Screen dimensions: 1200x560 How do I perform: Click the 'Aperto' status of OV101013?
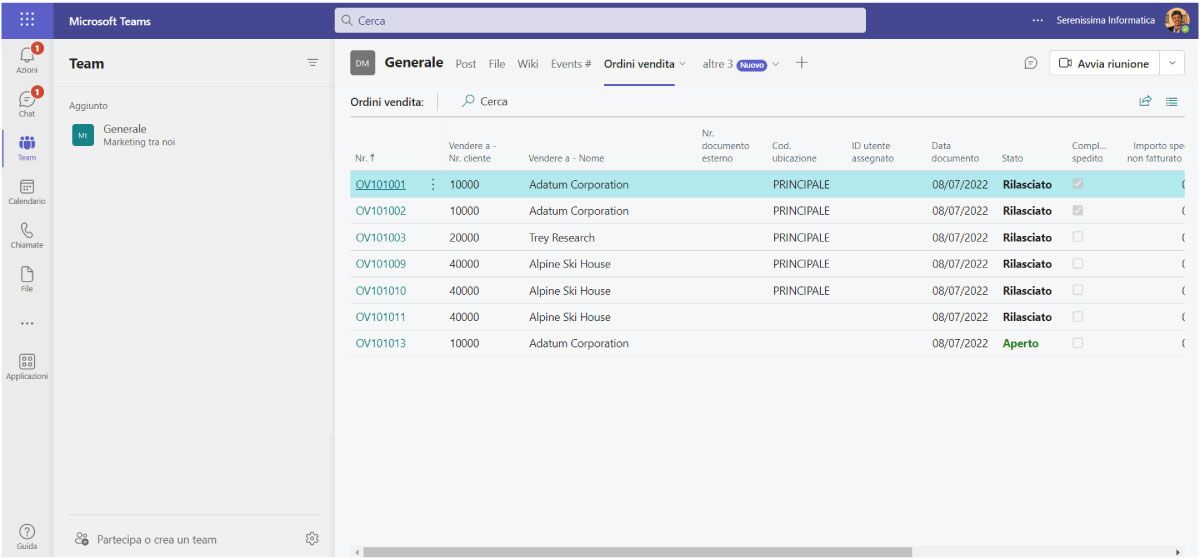tap(1021, 343)
